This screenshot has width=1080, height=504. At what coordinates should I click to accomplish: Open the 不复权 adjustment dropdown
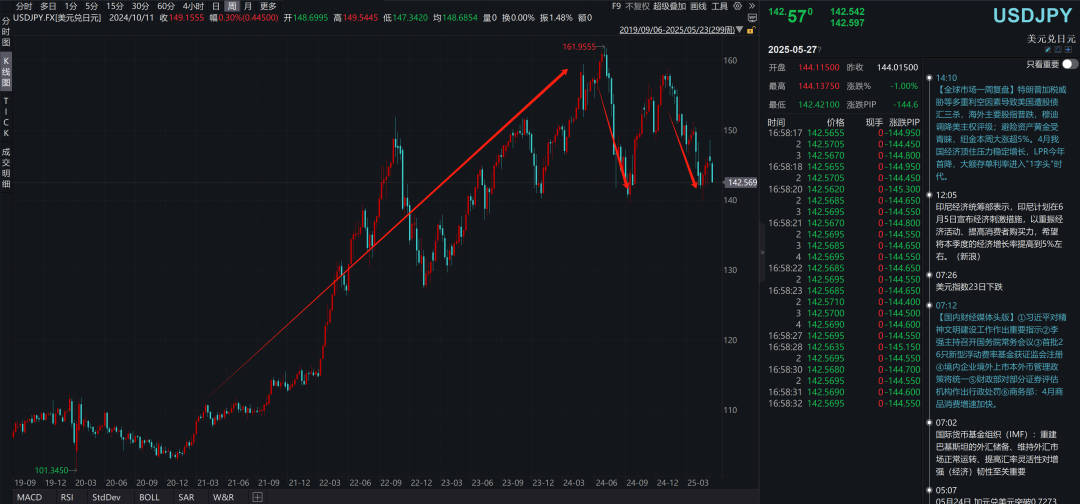636,6
